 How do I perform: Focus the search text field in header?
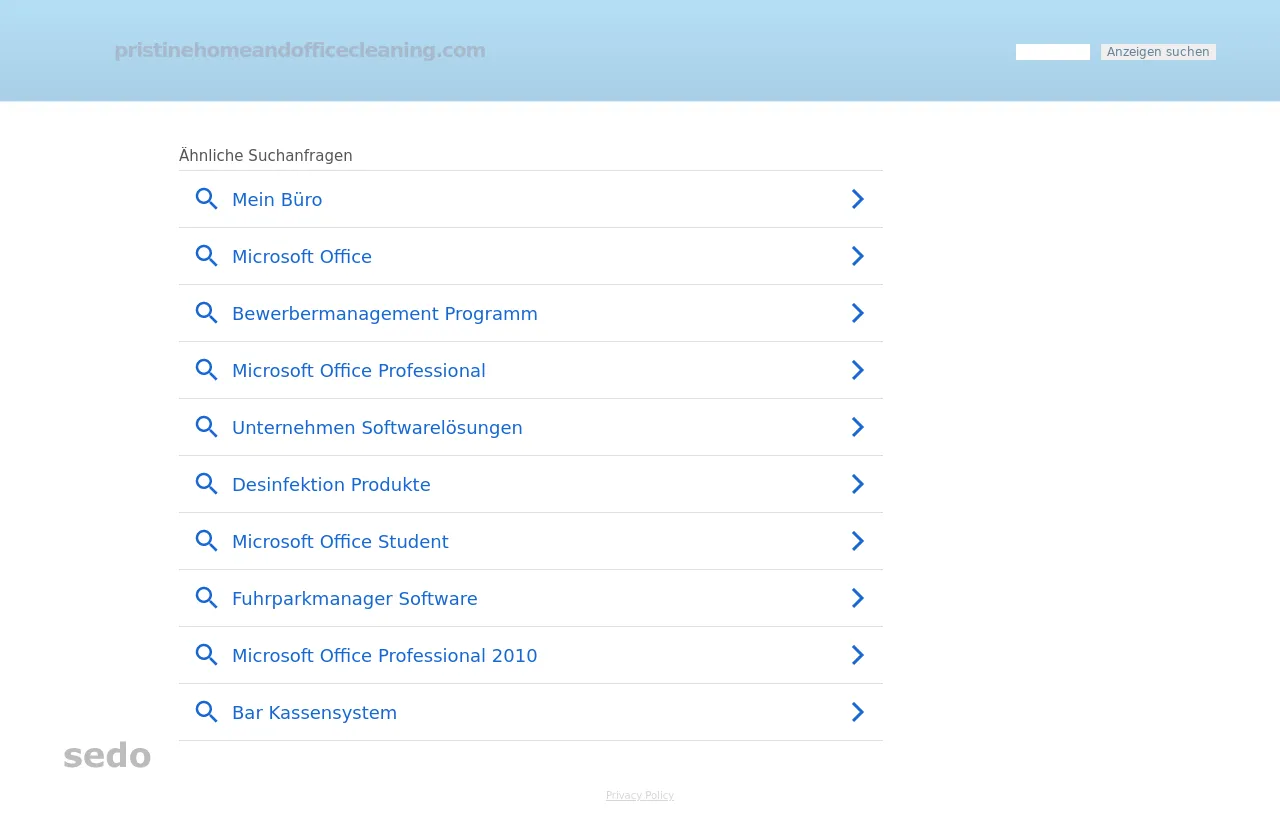tap(1053, 52)
